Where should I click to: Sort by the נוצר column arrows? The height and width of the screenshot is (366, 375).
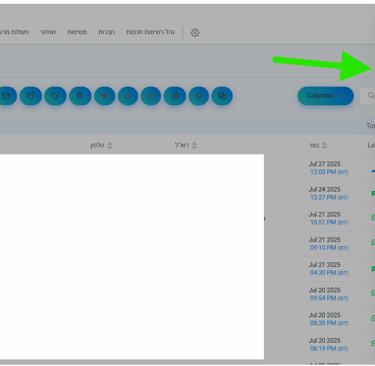point(324,145)
